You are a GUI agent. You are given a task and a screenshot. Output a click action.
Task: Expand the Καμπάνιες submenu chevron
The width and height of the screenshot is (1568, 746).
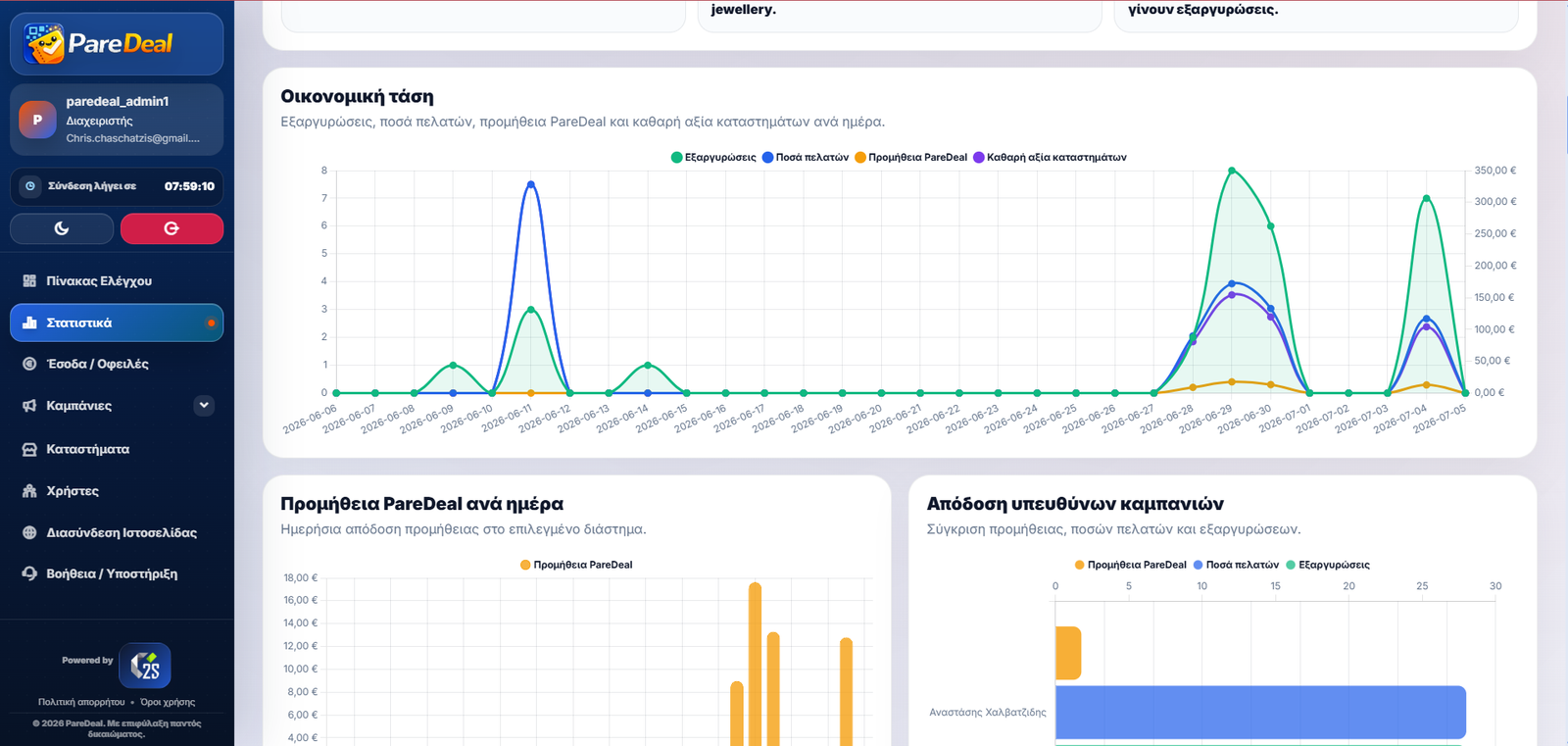[x=204, y=405]
